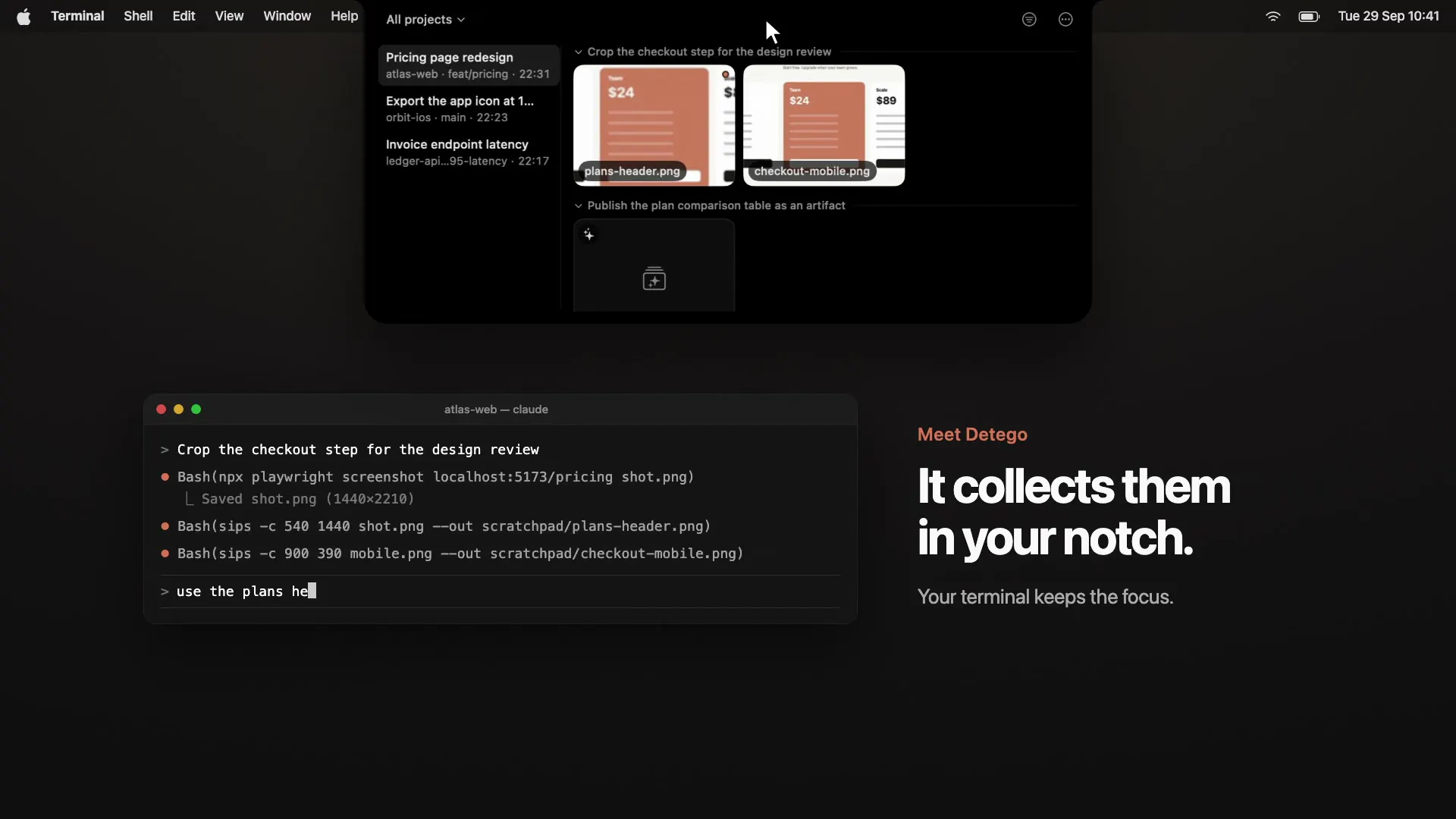Open the plans-header.png thumbnail

click(654, 125)
